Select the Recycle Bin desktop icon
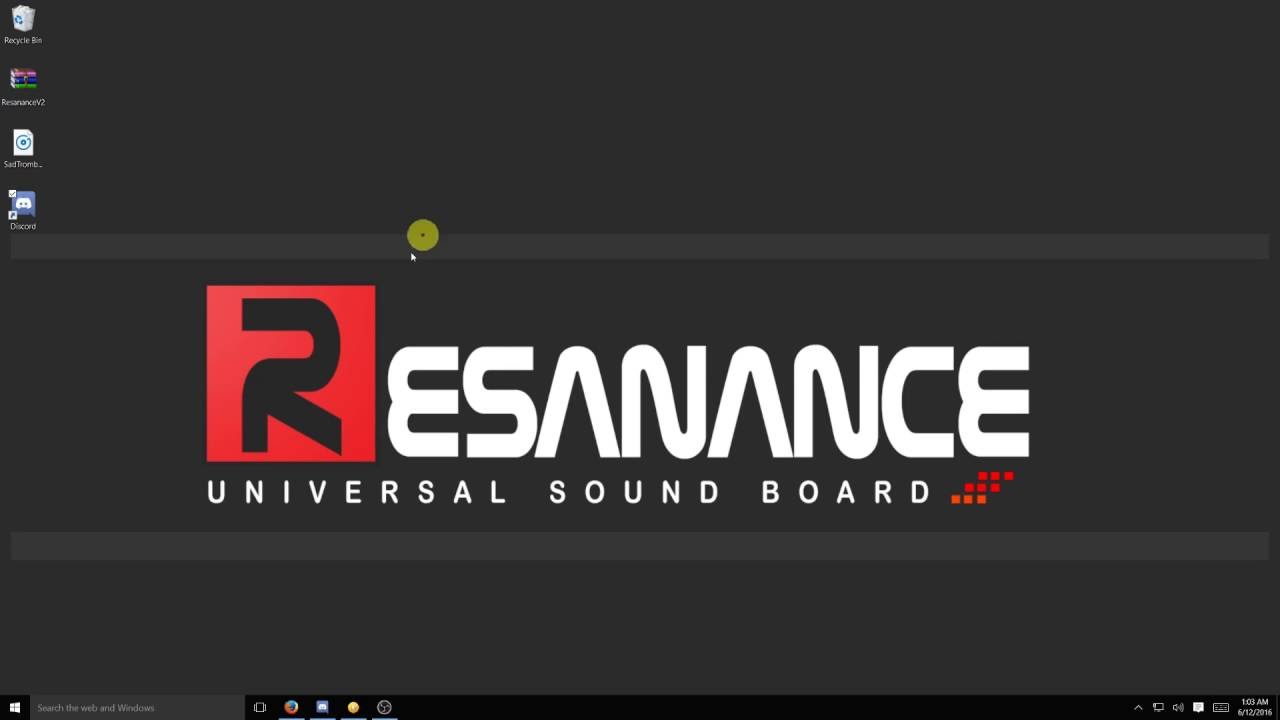The width and height of the screenshot is (1280, 720). (x=23, y=25)
